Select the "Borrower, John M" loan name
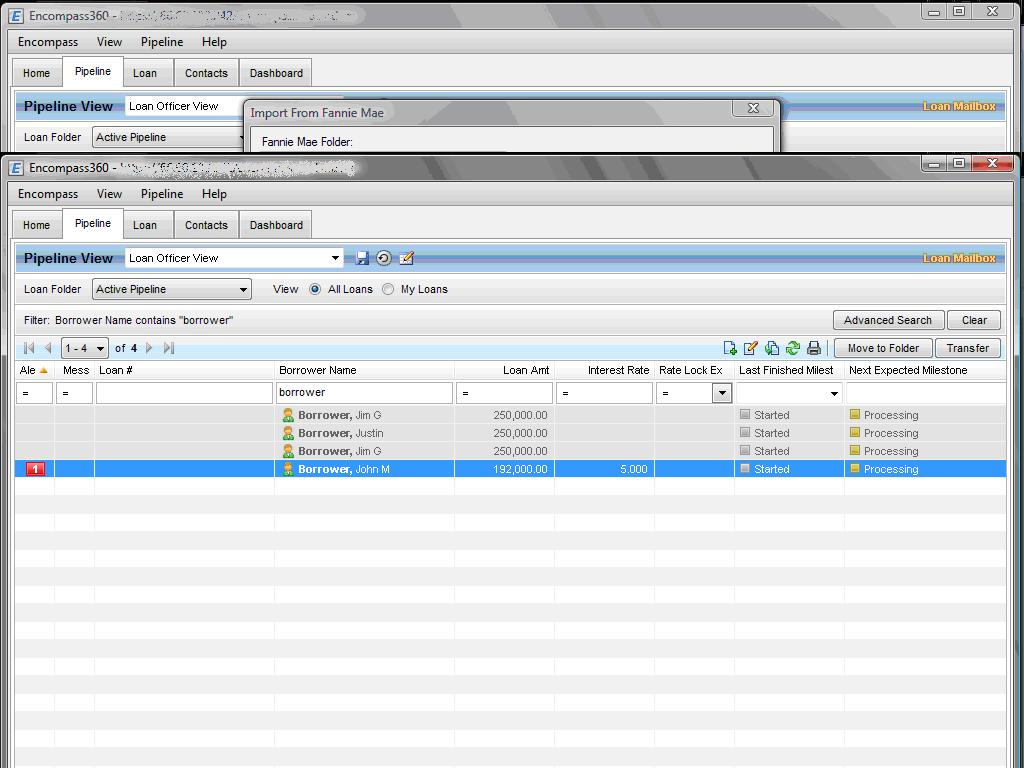Image resolution: width=1024 pixels, height=768 pixels. 344,469
